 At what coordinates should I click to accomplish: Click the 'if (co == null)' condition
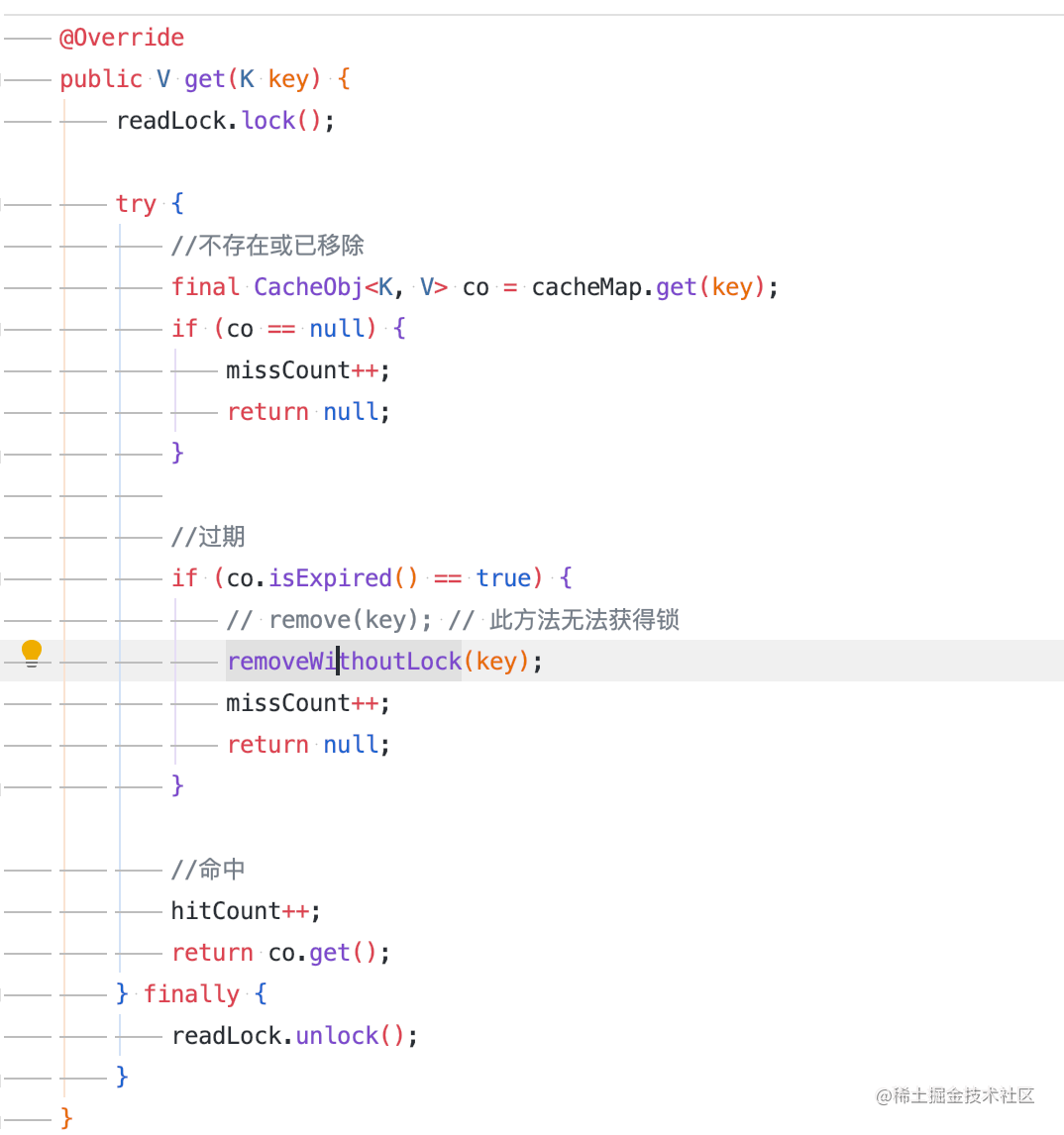pos(274,329)
